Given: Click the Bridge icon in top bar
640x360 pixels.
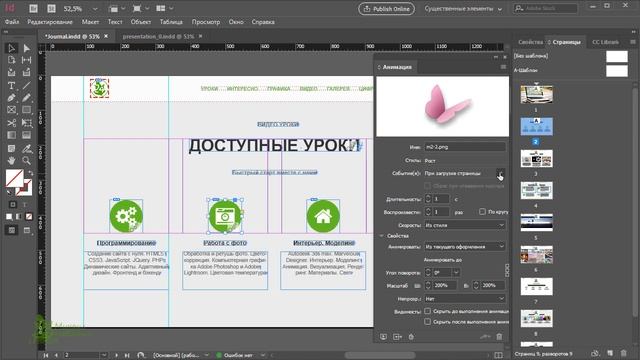Looking at the screenshot, I should [x=33, y=9].
